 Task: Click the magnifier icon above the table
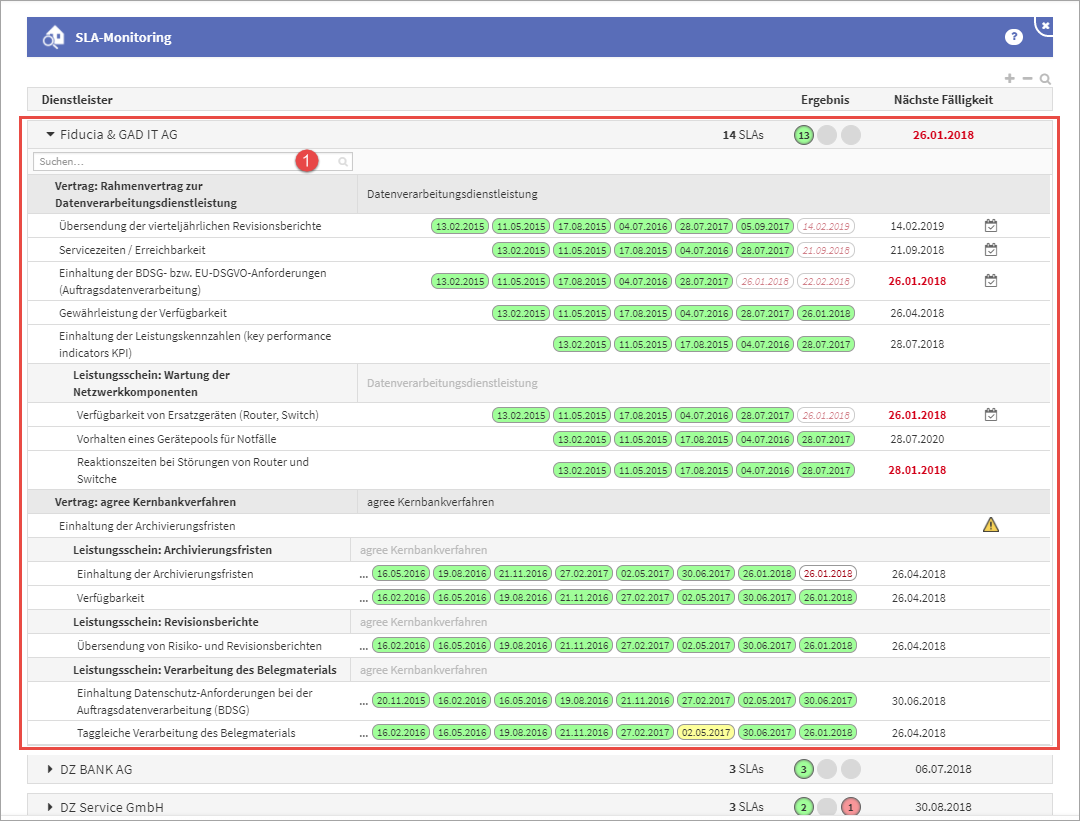1045,79
